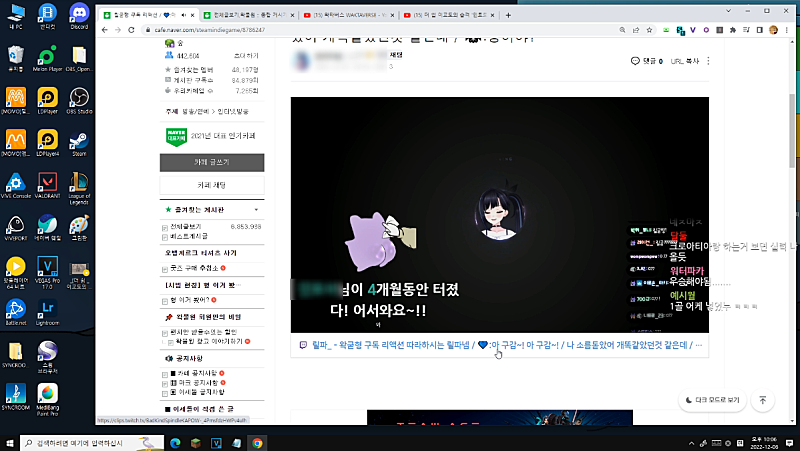Open the Recycle Bin icon
800x451 pixels.
pos(15,58)
